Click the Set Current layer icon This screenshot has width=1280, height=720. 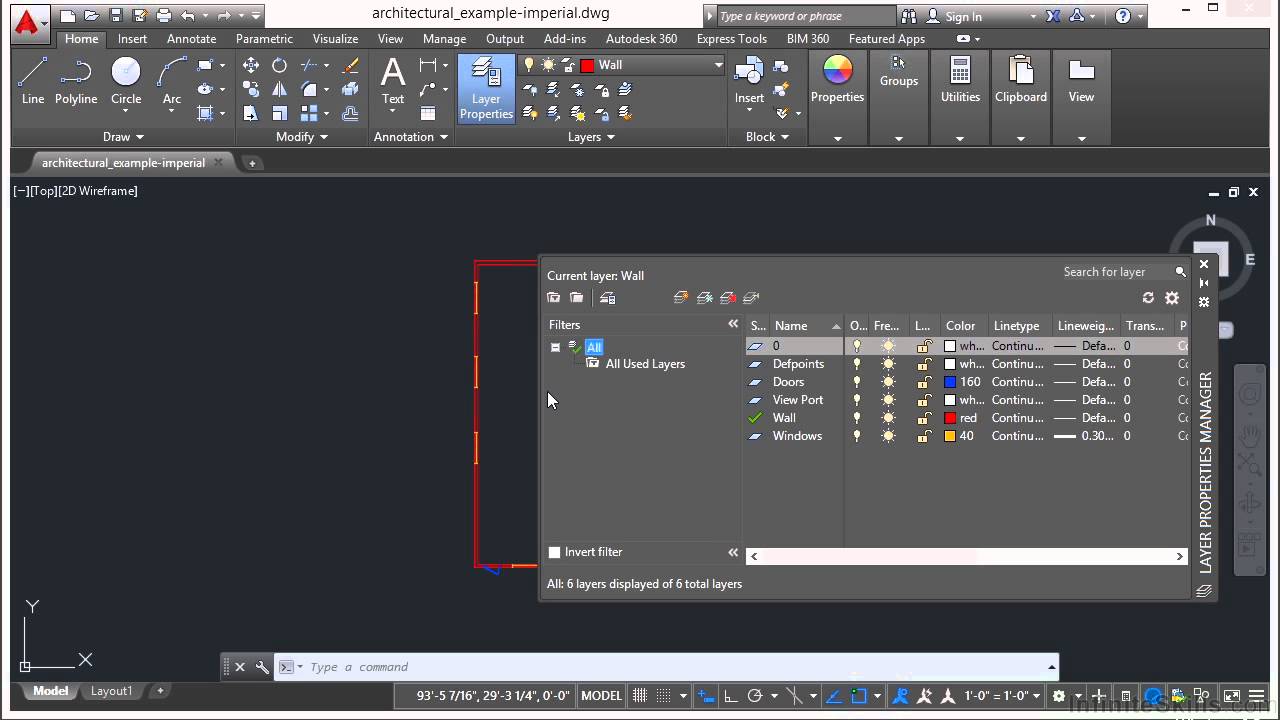coord(752,298)
